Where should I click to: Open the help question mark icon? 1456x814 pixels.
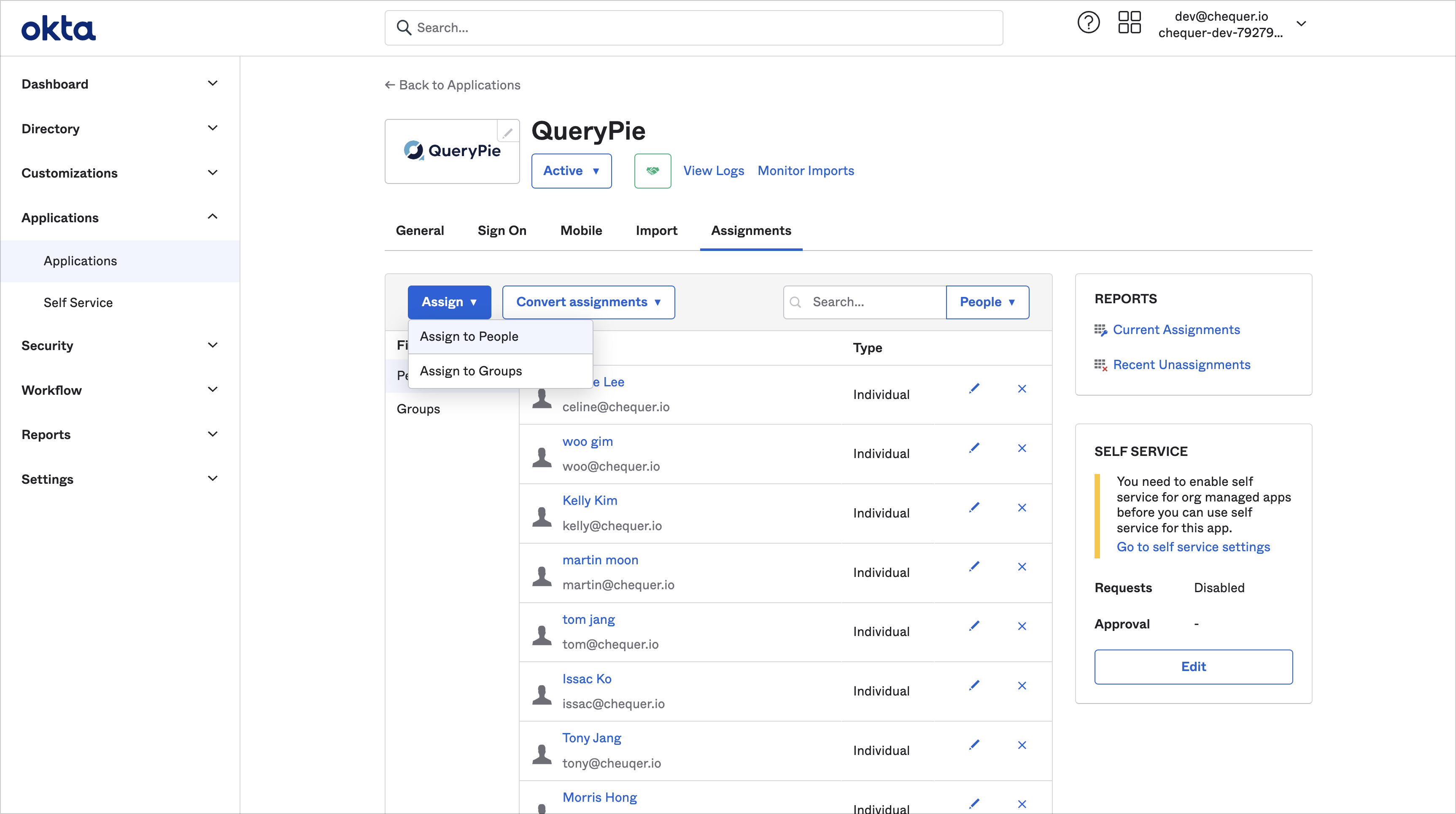pyautogui.click(x=1088, y=23)
